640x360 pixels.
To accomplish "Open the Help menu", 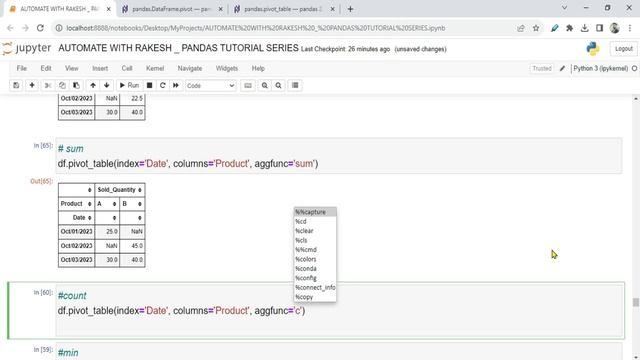I will coord(258,68).
